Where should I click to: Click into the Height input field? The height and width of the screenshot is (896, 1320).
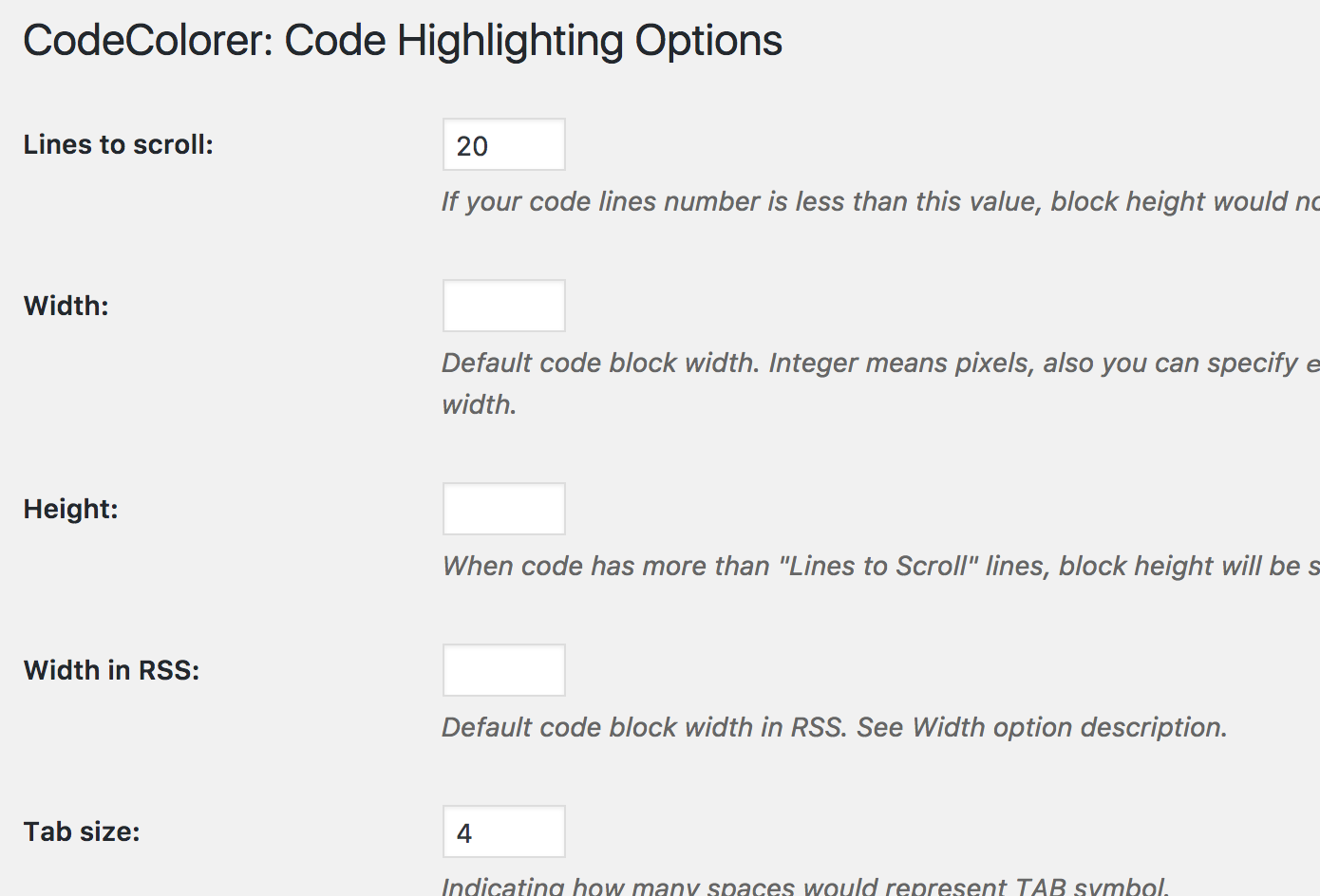tap(504, 509)
